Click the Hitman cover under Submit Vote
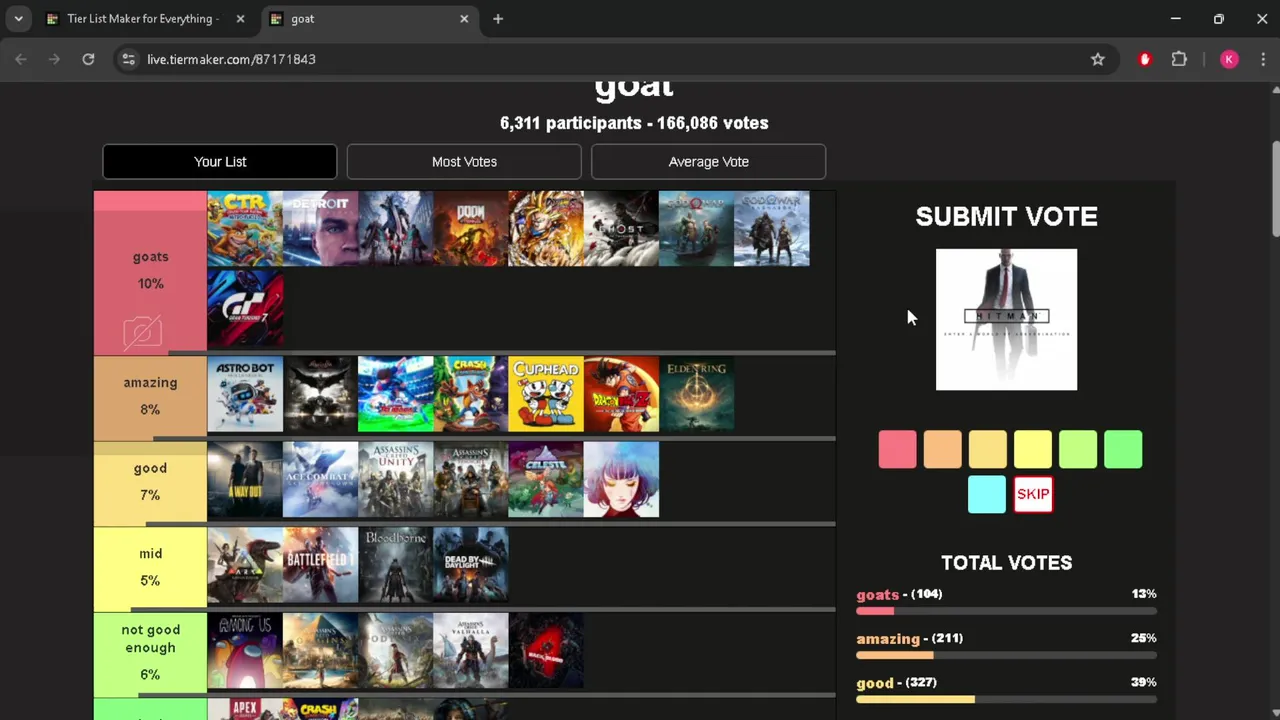Screen dimensions: 1280x720 (1006, 320)
